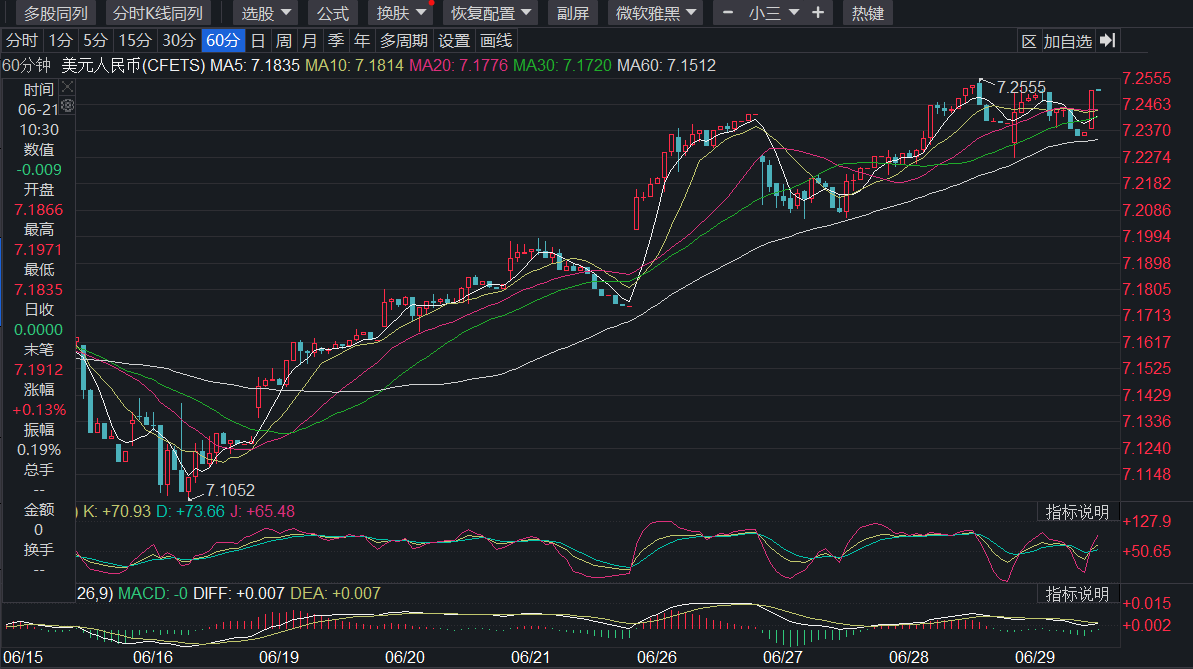Screen dimensions: 1193x669
Task: Toggle 分时K线同列 layout
Action: coord(158,13)
